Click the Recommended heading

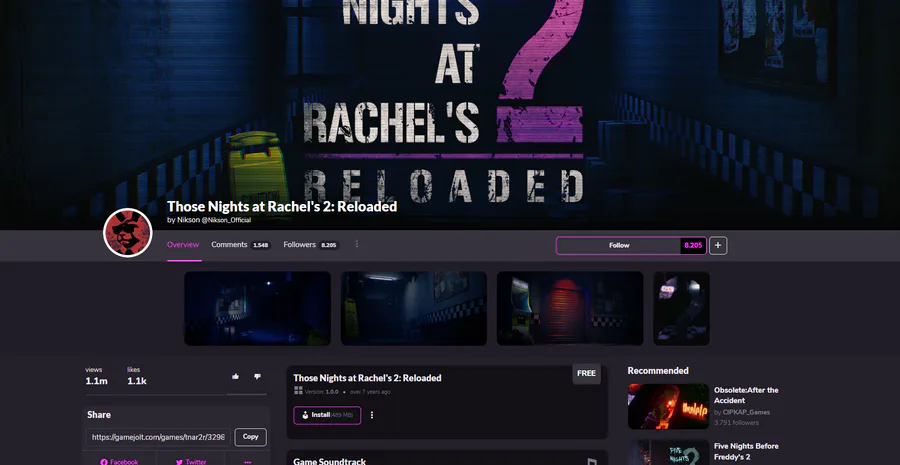pyautogui.click(x=658, y=371)
